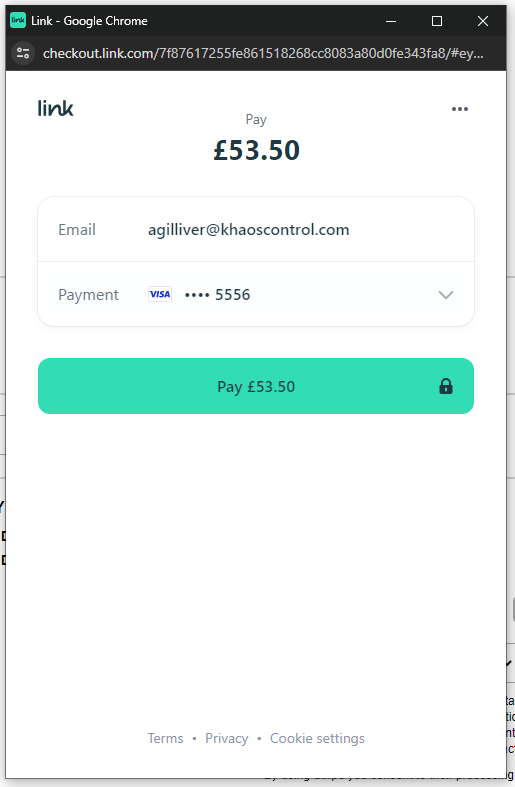Click the Link logo in page header
This screenshot has height=787, width=515.
point(56,108)
